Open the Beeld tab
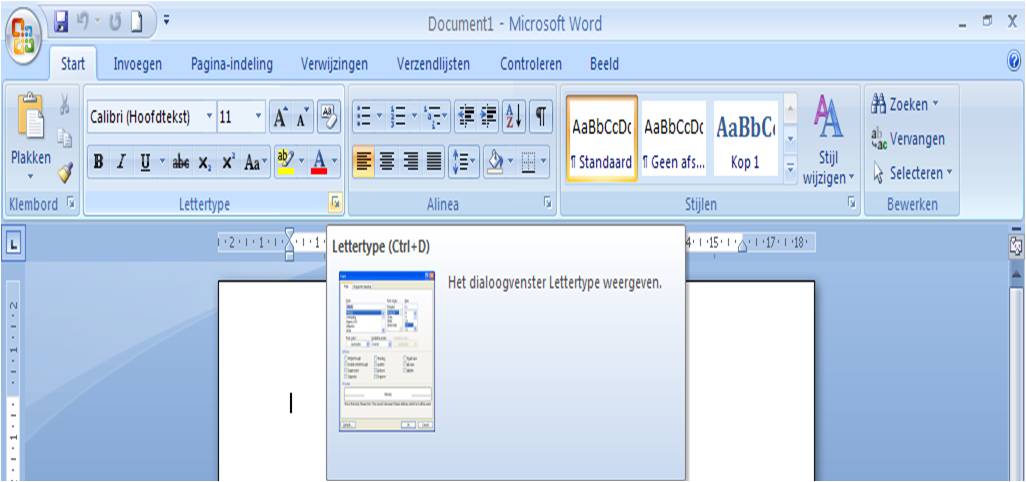The width and height of the screenshot is (1026, 482). pos(605,64)
